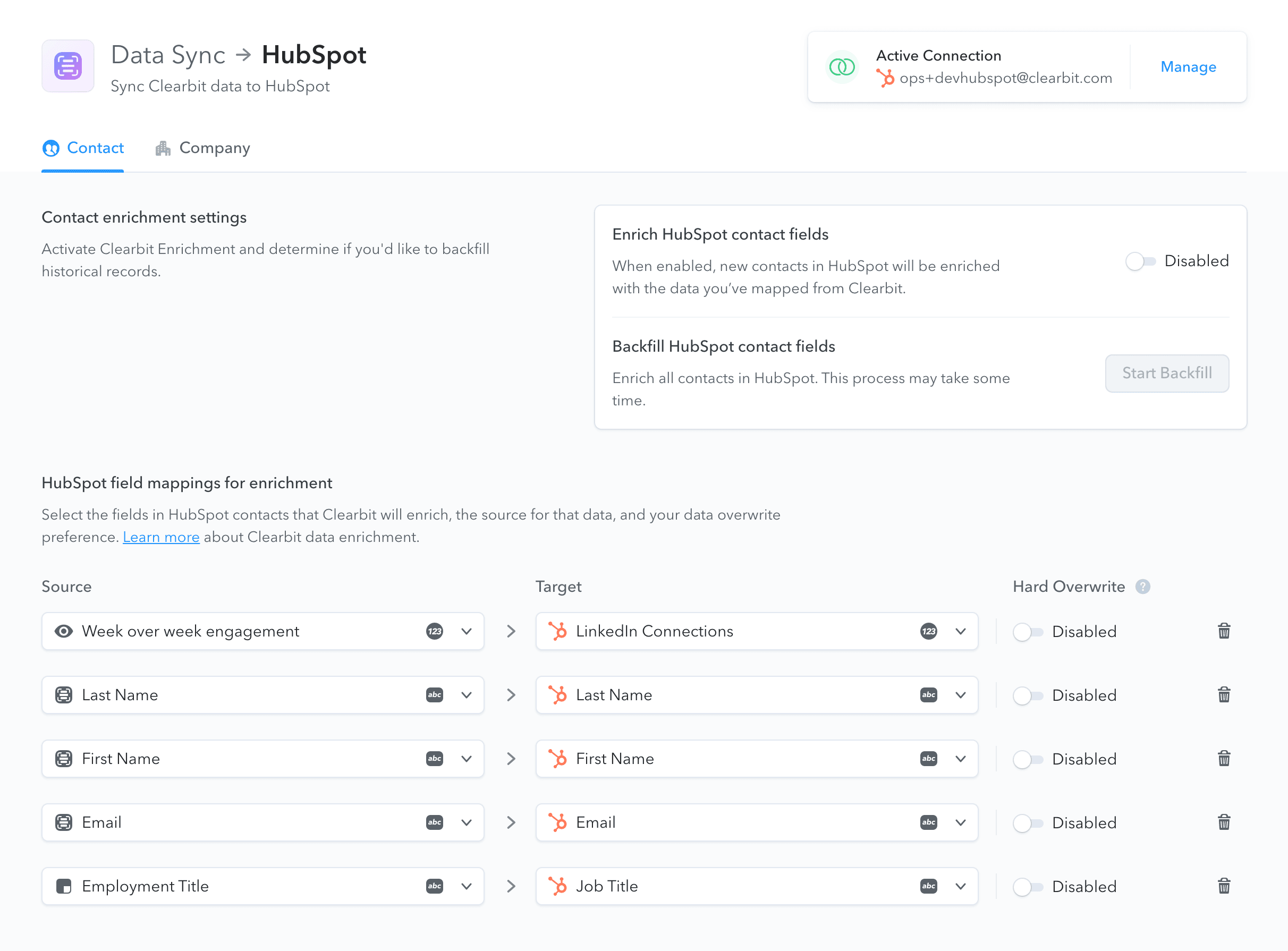
Task: Click the HubSpot sprocket icon beside LinkedIn Connections
Action: (x=558, y=631)
